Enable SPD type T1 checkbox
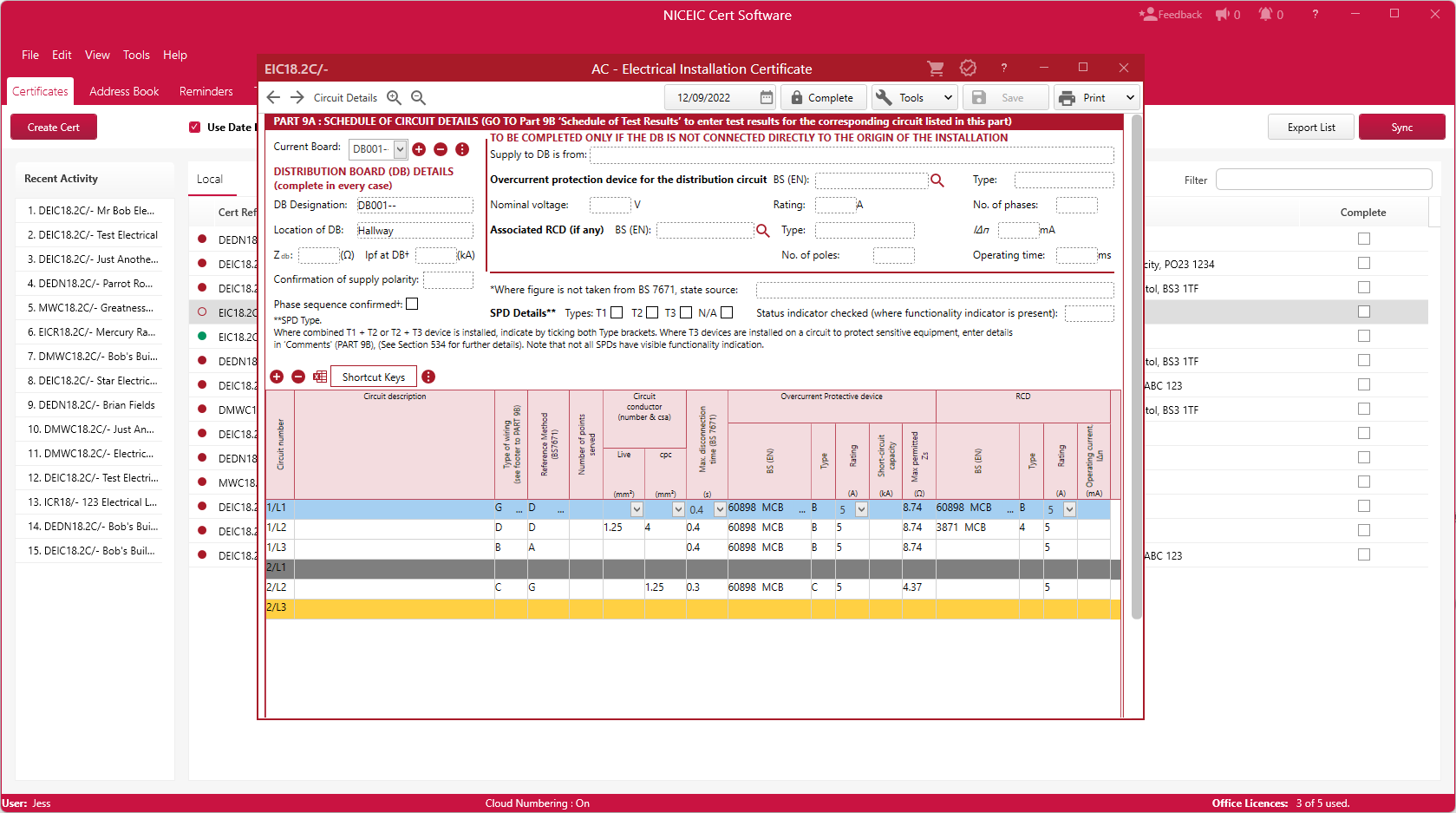This screenshot has height=813, width=1456. pyautogui.click(x=617, y=312)
